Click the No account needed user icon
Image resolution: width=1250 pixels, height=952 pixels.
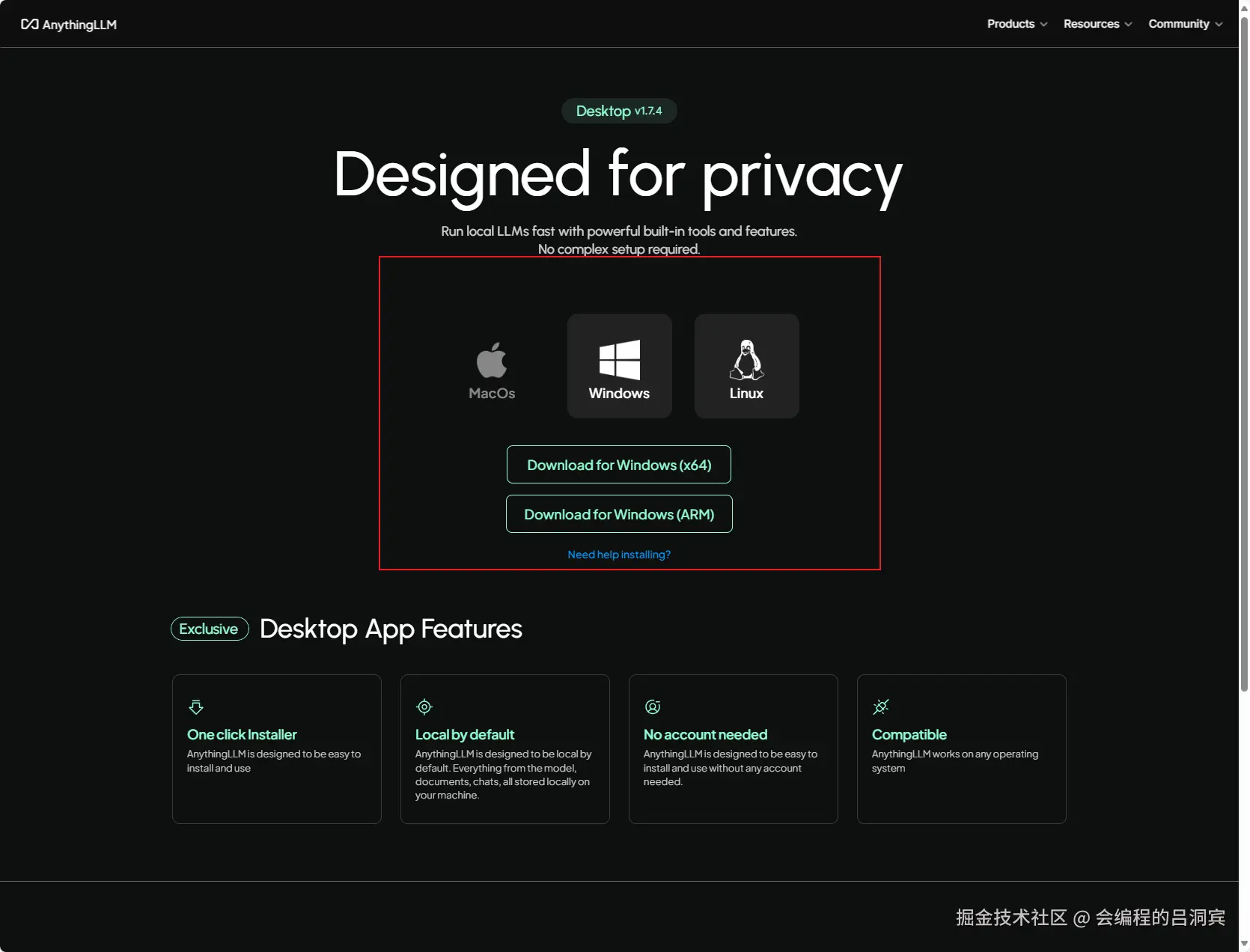[653, 707]
